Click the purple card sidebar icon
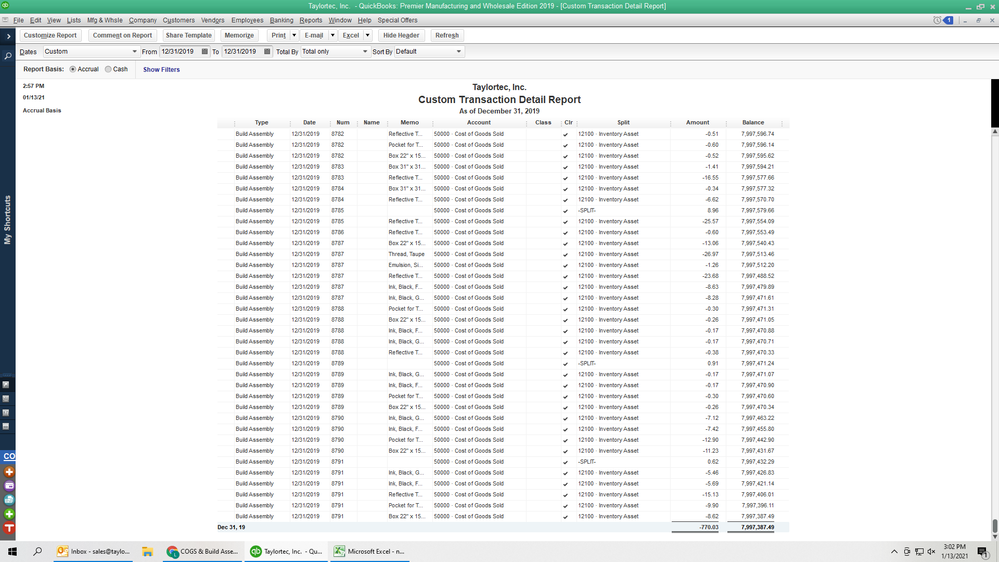 point(9,486)
